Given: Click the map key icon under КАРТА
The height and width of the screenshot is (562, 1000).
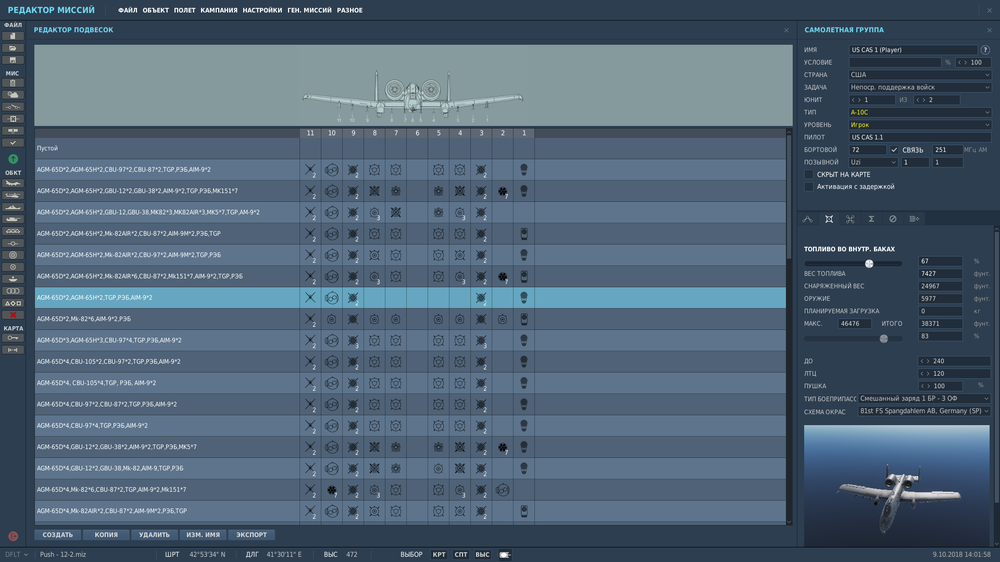Looking at the screenshot, I should (x=12, y=338).
